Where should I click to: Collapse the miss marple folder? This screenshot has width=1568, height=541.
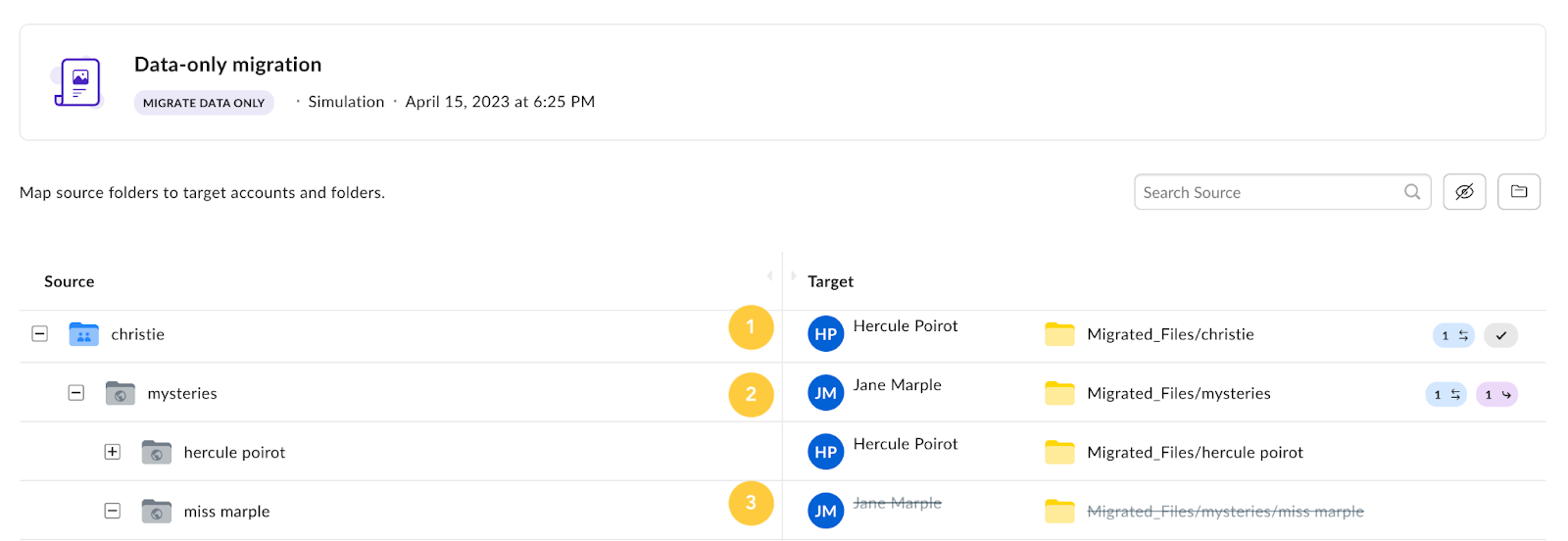click(x=113, y=511)
